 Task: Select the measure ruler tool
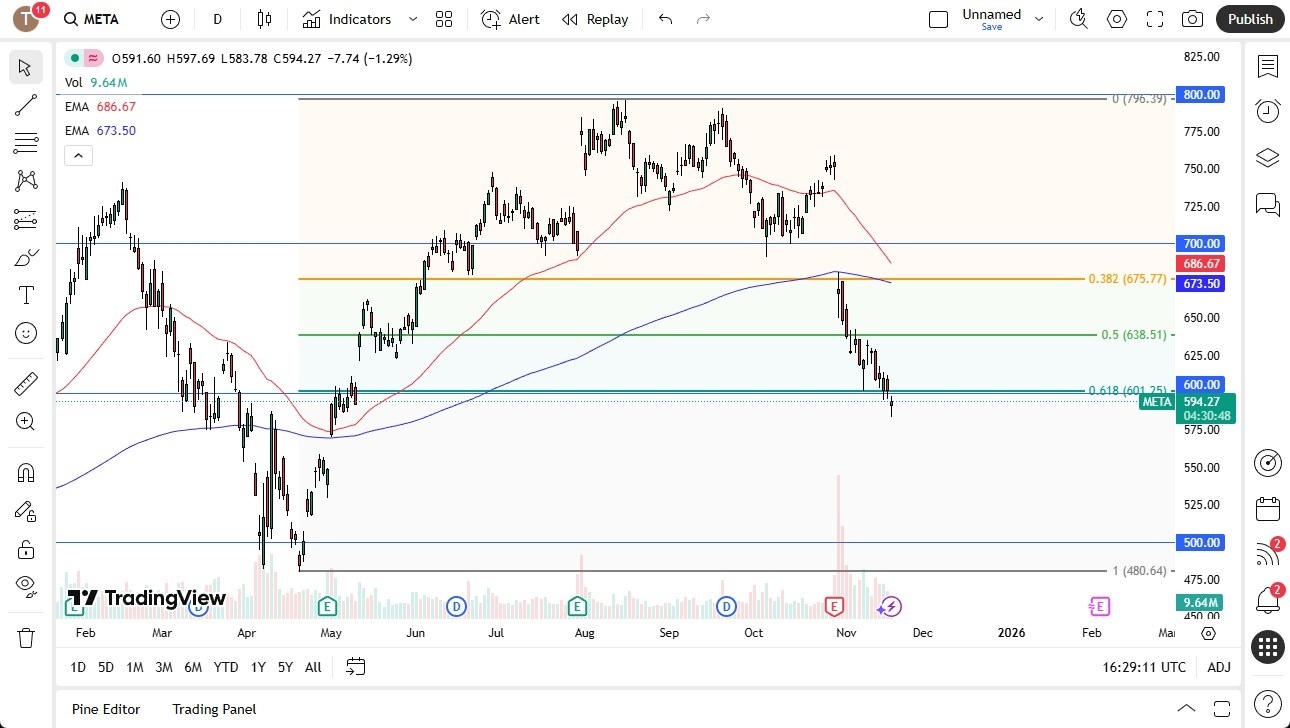25,383
